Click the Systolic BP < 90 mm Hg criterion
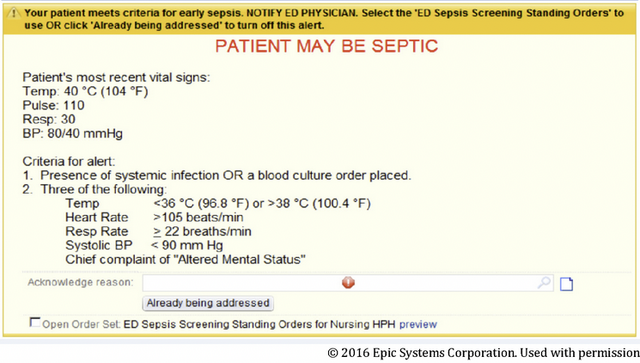The width and height of the screenshot is (640, 363). pos(144,245)
